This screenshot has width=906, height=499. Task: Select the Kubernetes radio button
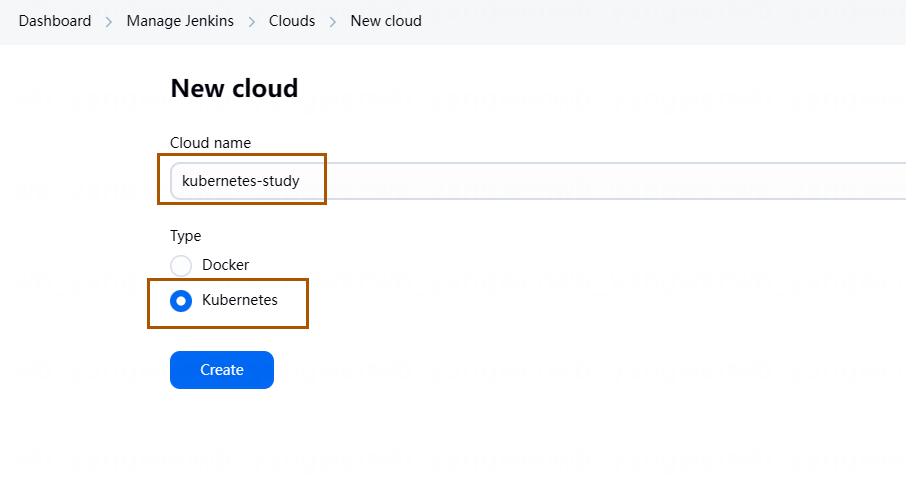point(181,301)
